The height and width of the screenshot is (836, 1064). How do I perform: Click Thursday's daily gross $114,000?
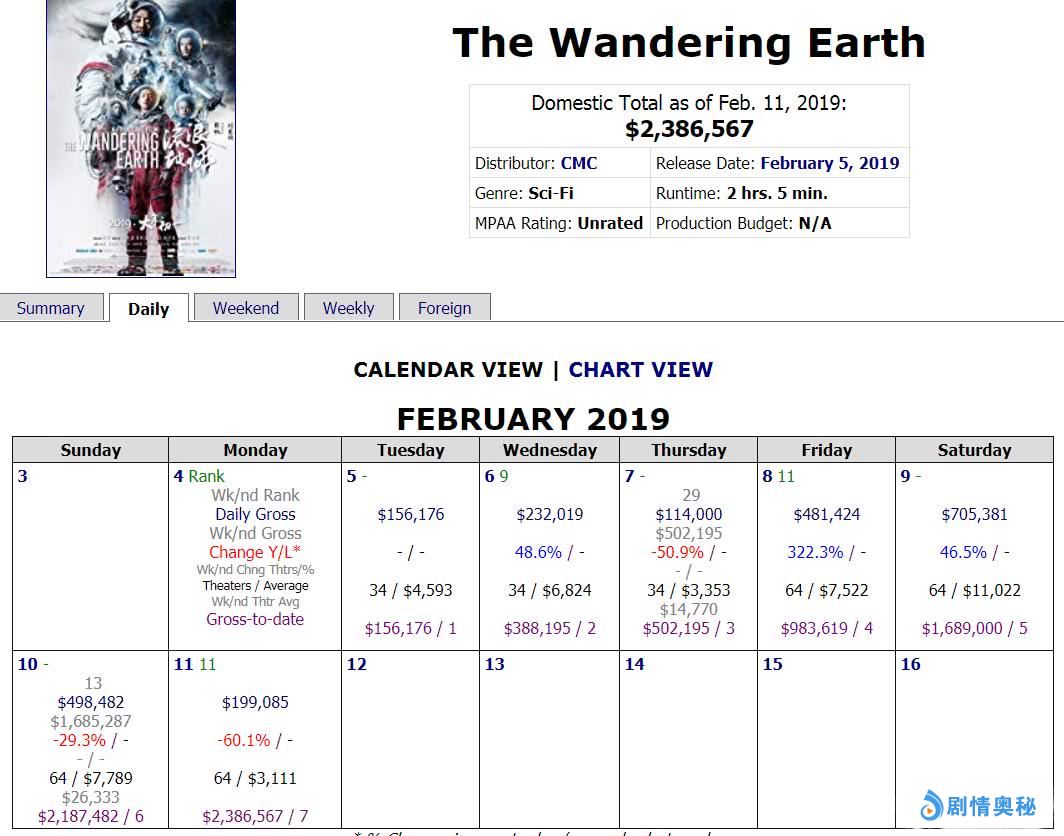click(x=689, y=514)
